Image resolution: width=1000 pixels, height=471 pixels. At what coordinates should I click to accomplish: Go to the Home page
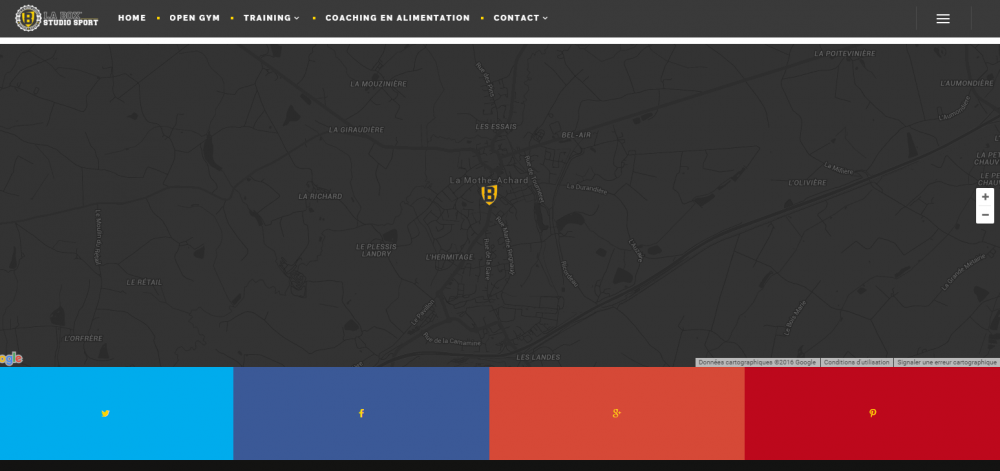coord(132,18)
